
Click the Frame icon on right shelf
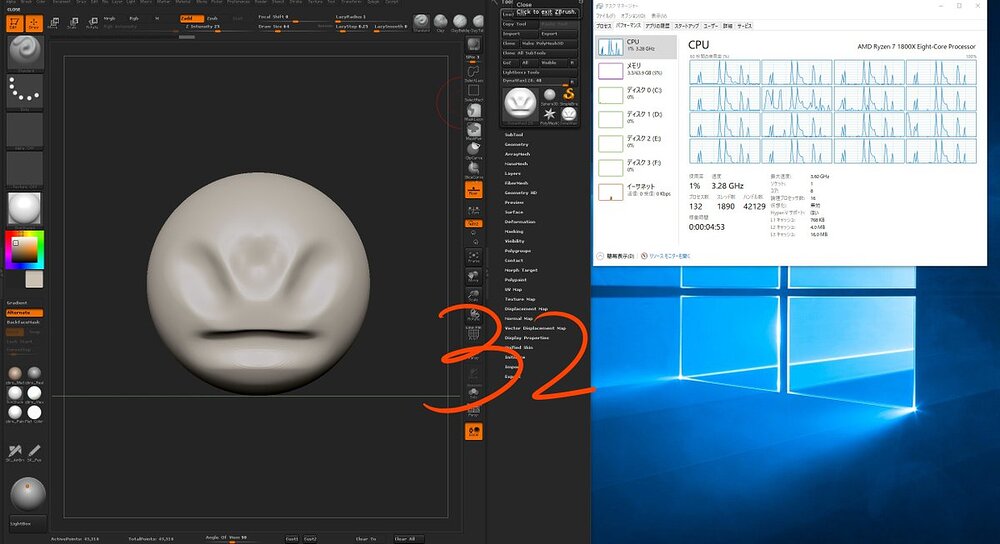point(474,256)
